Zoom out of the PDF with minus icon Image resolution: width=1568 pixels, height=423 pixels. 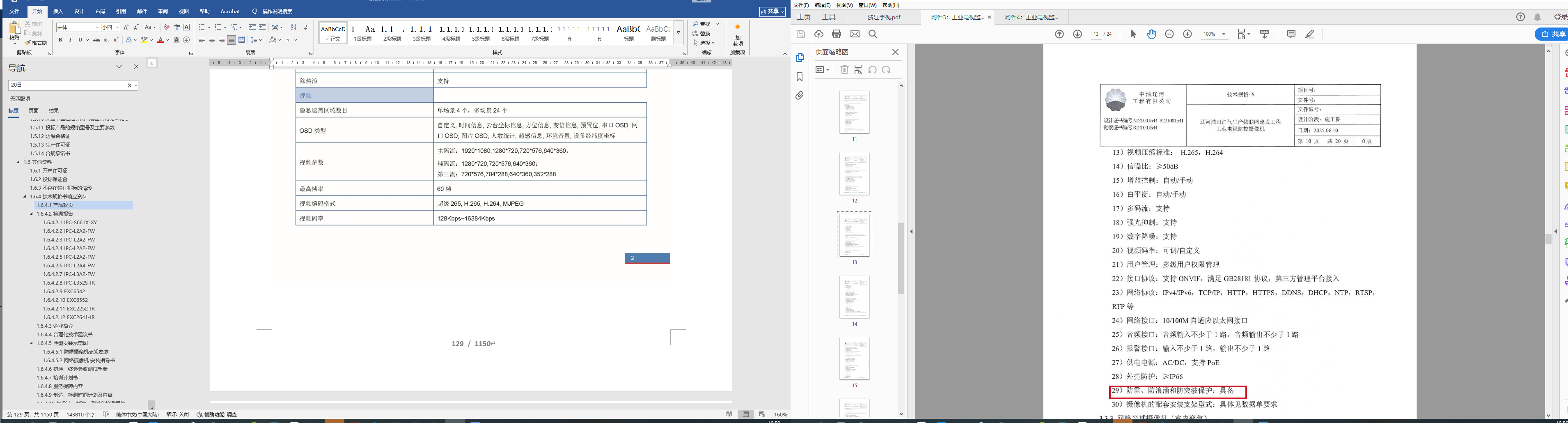tap(1169, 34)
